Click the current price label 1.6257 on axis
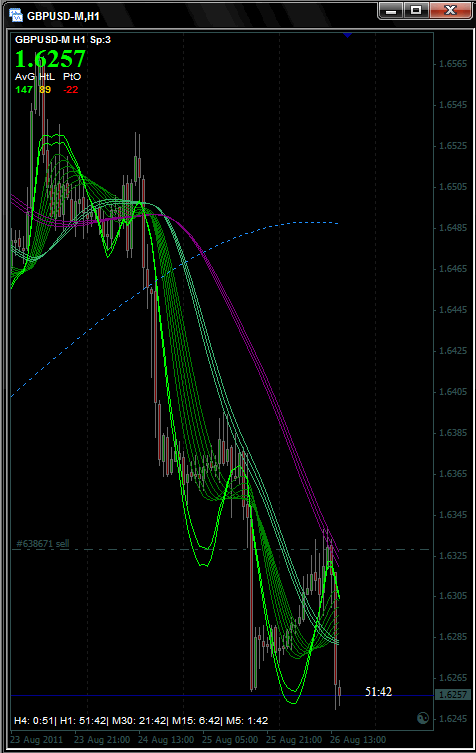Screen dimensions: 476x753 click(x=453, y=695)
